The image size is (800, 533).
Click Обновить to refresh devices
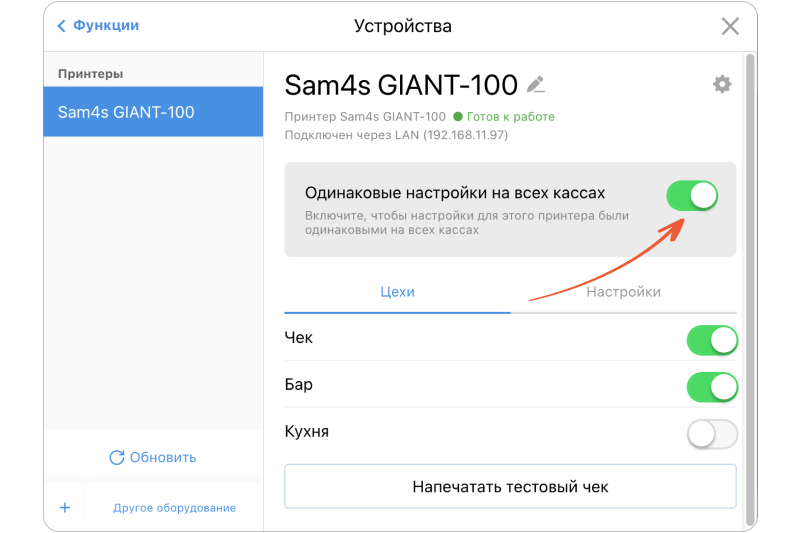coord(153,458)
